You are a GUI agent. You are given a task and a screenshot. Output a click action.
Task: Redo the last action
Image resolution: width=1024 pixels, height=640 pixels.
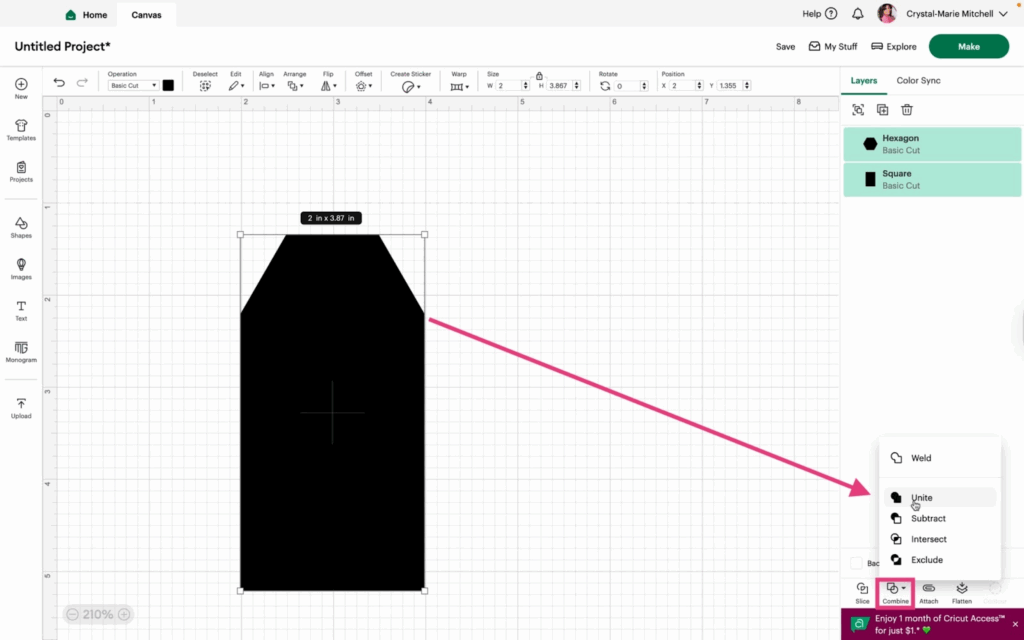pyautogui.click(x=82, y=82)
